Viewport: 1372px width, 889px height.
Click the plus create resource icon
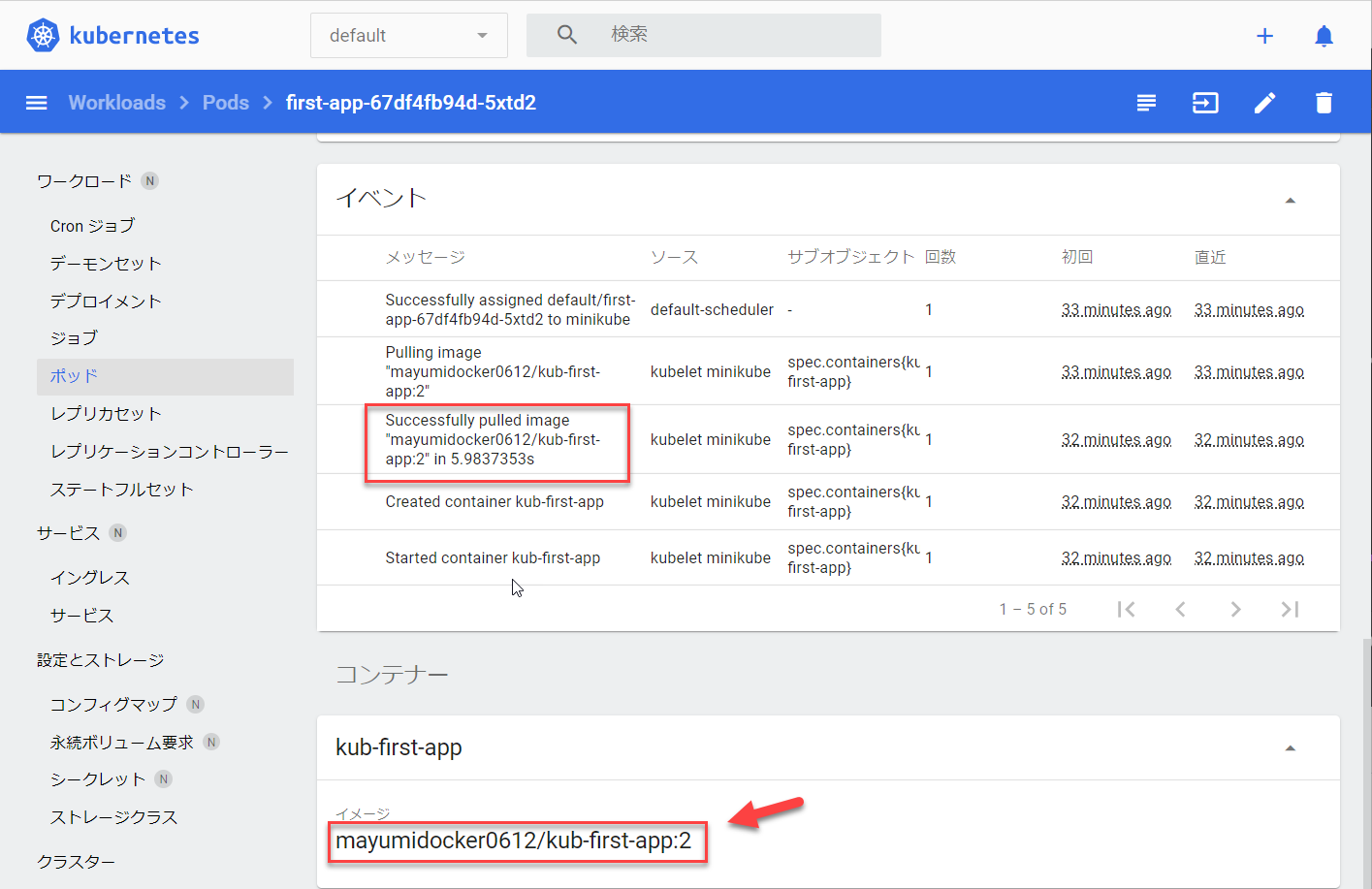click(1264, 36)
